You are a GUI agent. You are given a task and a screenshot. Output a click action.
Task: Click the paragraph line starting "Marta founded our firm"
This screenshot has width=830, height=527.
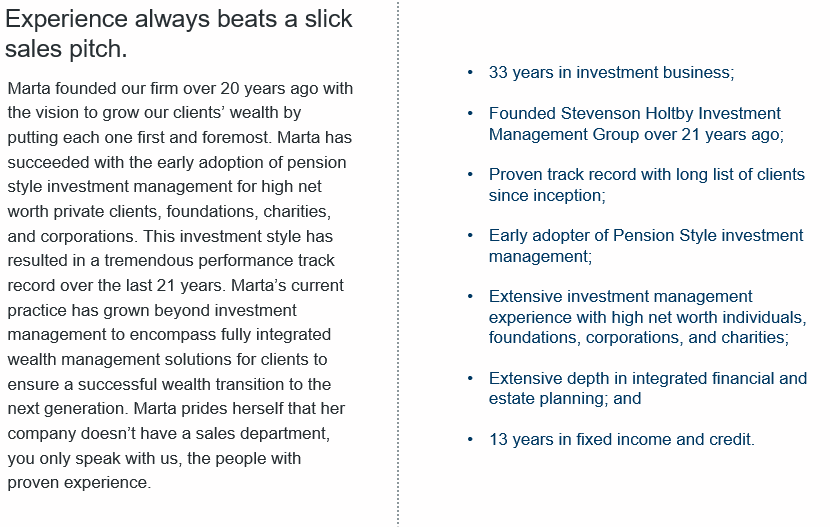(180, 88)
